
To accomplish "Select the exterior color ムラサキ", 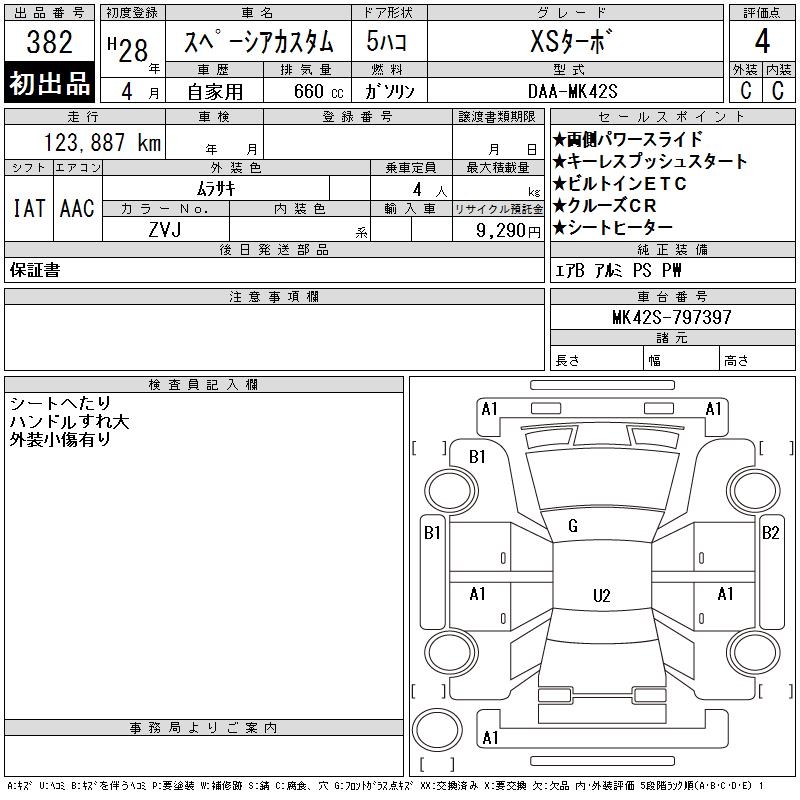I will tap(216, 189).
